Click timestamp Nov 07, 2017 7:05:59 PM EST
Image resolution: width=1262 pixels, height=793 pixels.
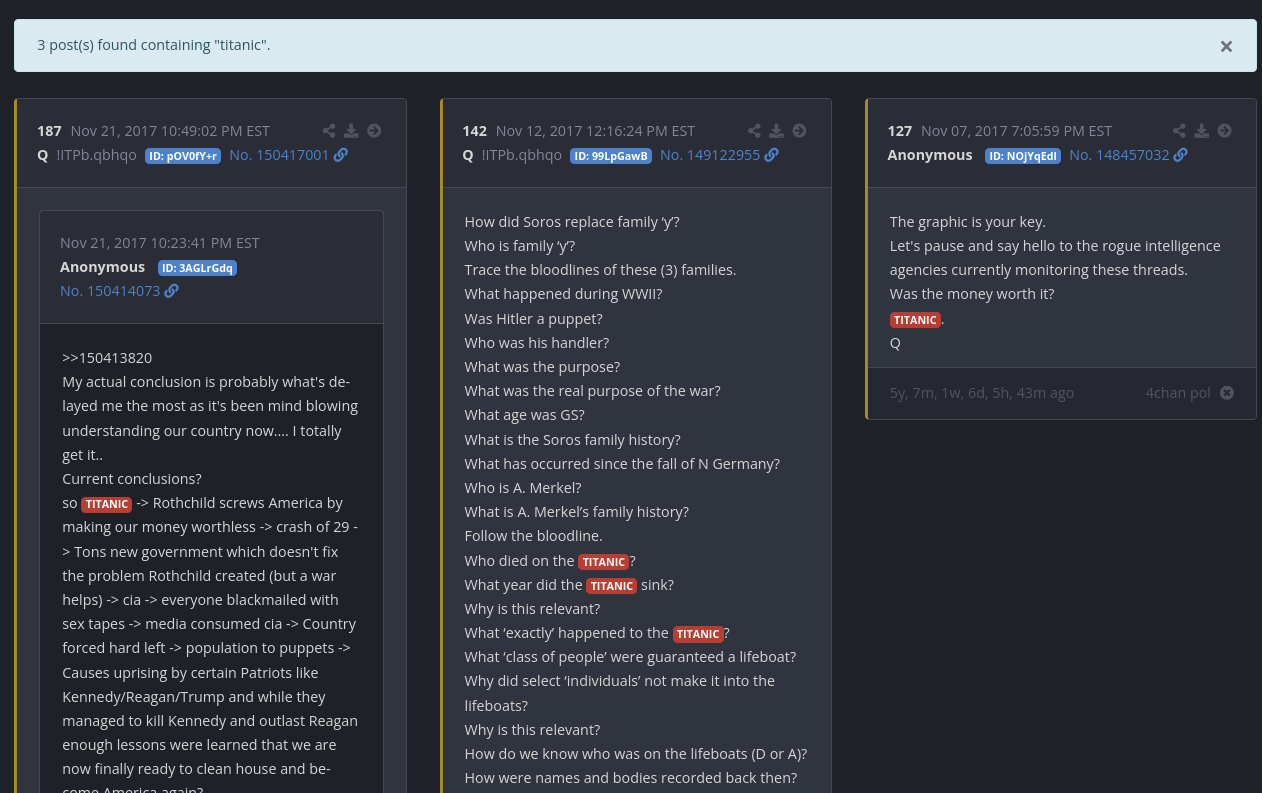(x=1016, y=131)
